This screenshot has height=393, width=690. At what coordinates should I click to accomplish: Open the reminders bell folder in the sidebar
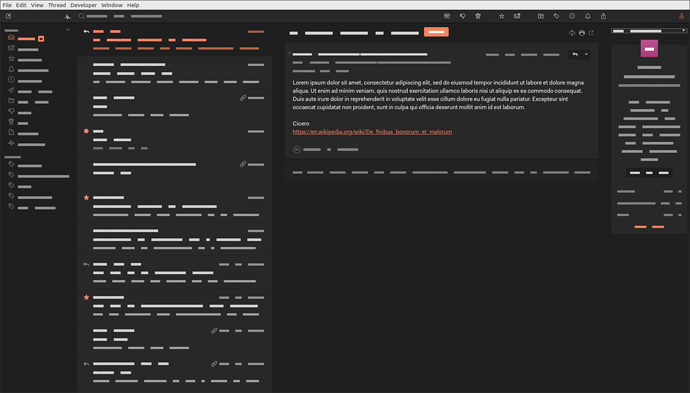coord(11,69)
